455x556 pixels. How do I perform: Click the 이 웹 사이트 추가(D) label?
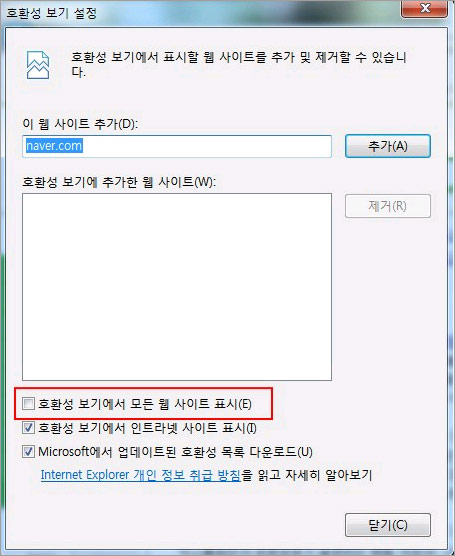coord(80,124)
